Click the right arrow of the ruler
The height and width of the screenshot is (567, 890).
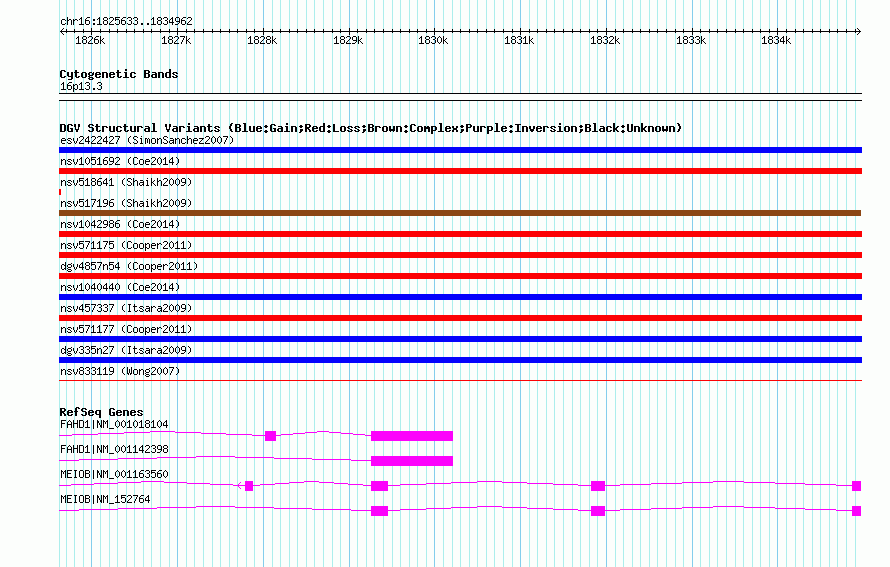859,32
